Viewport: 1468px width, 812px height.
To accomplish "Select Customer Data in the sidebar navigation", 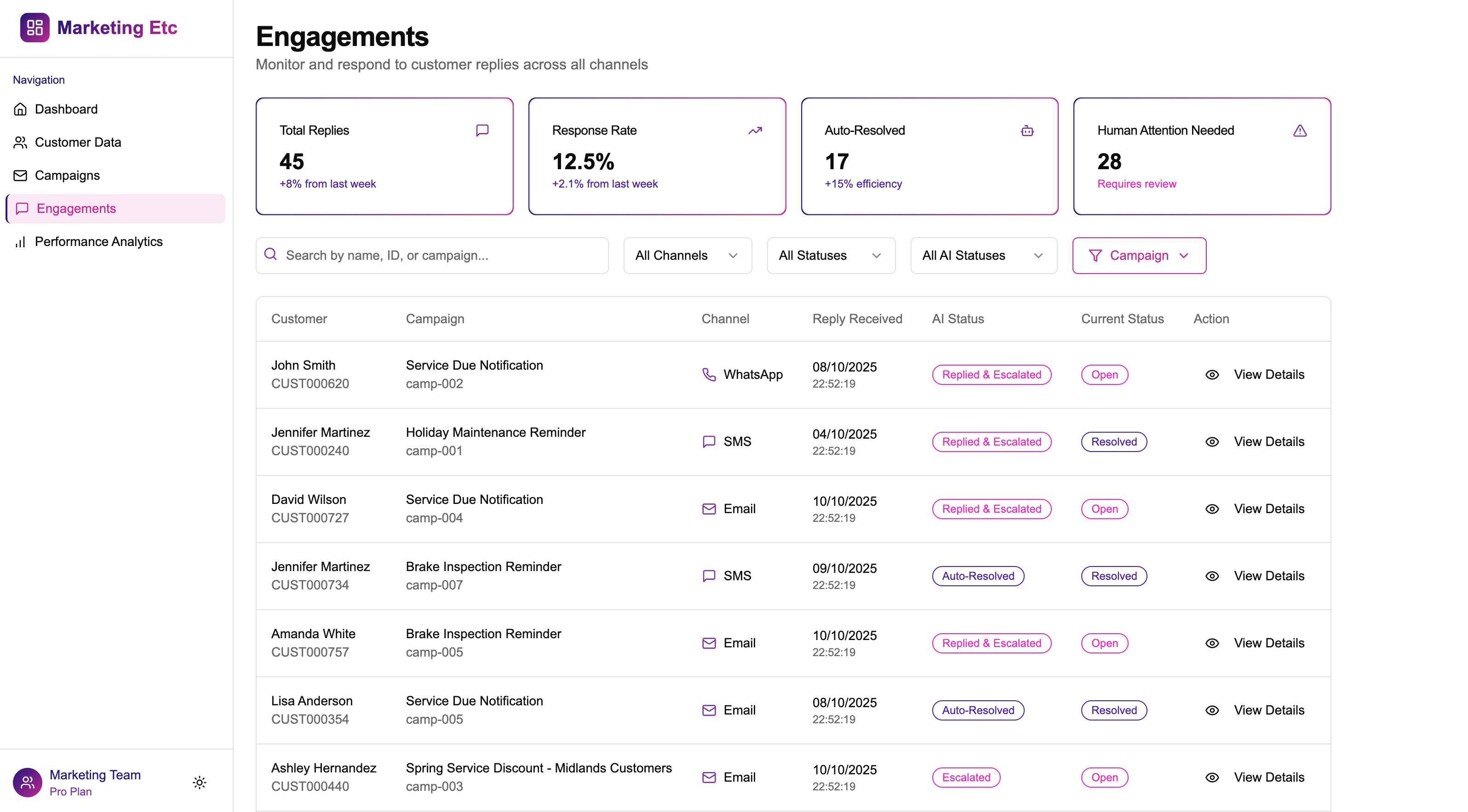I will (78, 142).
